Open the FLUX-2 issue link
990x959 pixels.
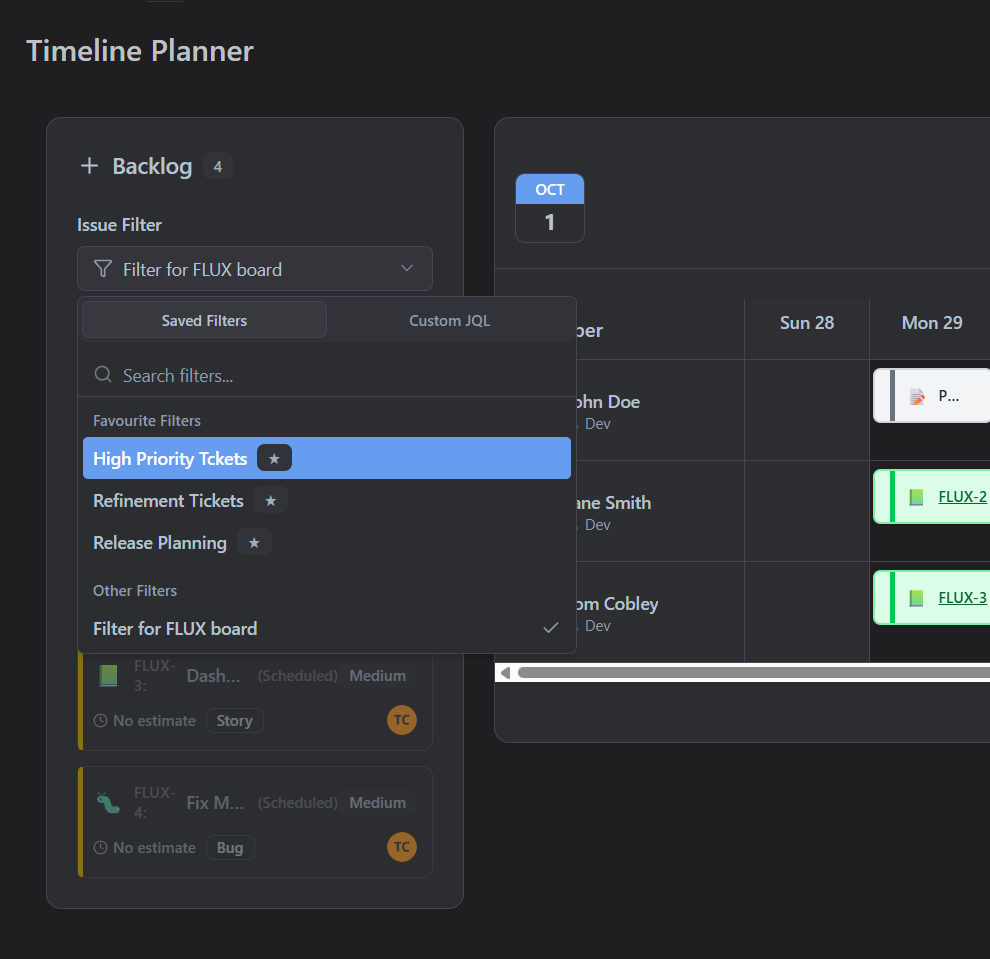pos(962,496)
